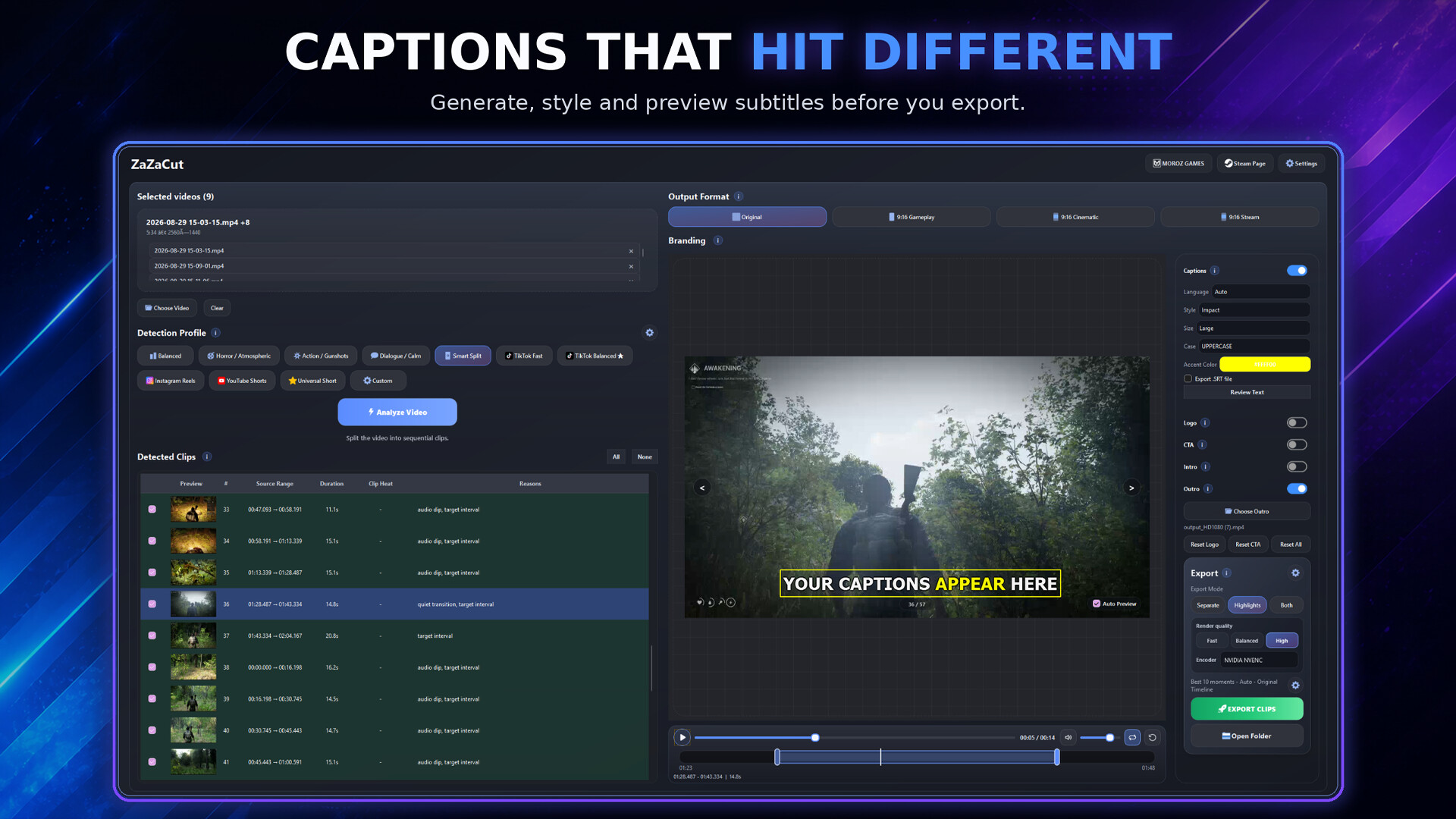Click clip 38 thumbnail
The width and height of the screenshot is (1456, 819).
(193, 667)
